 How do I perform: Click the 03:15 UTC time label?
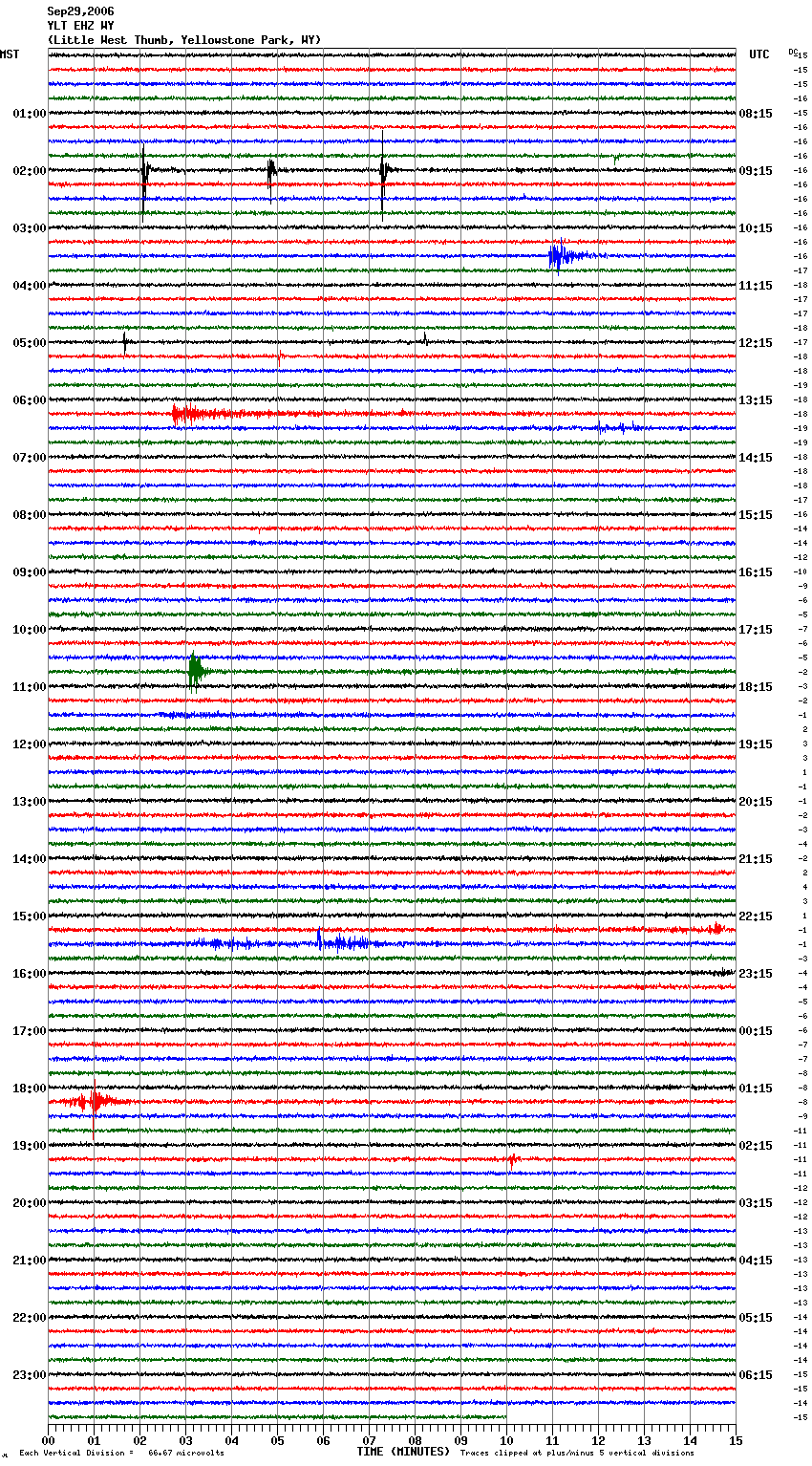coord(756,1203)
